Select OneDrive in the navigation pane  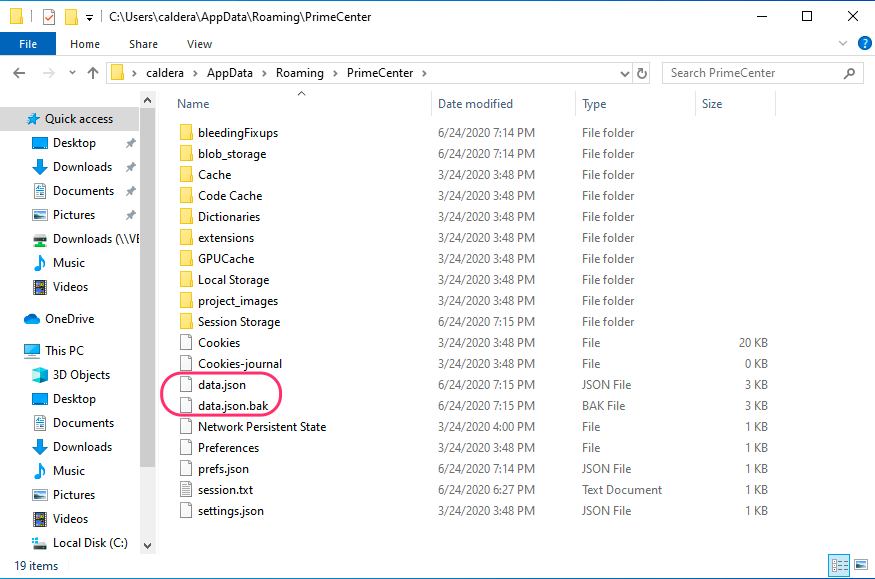pyautogui.click(x=69, y=319)
